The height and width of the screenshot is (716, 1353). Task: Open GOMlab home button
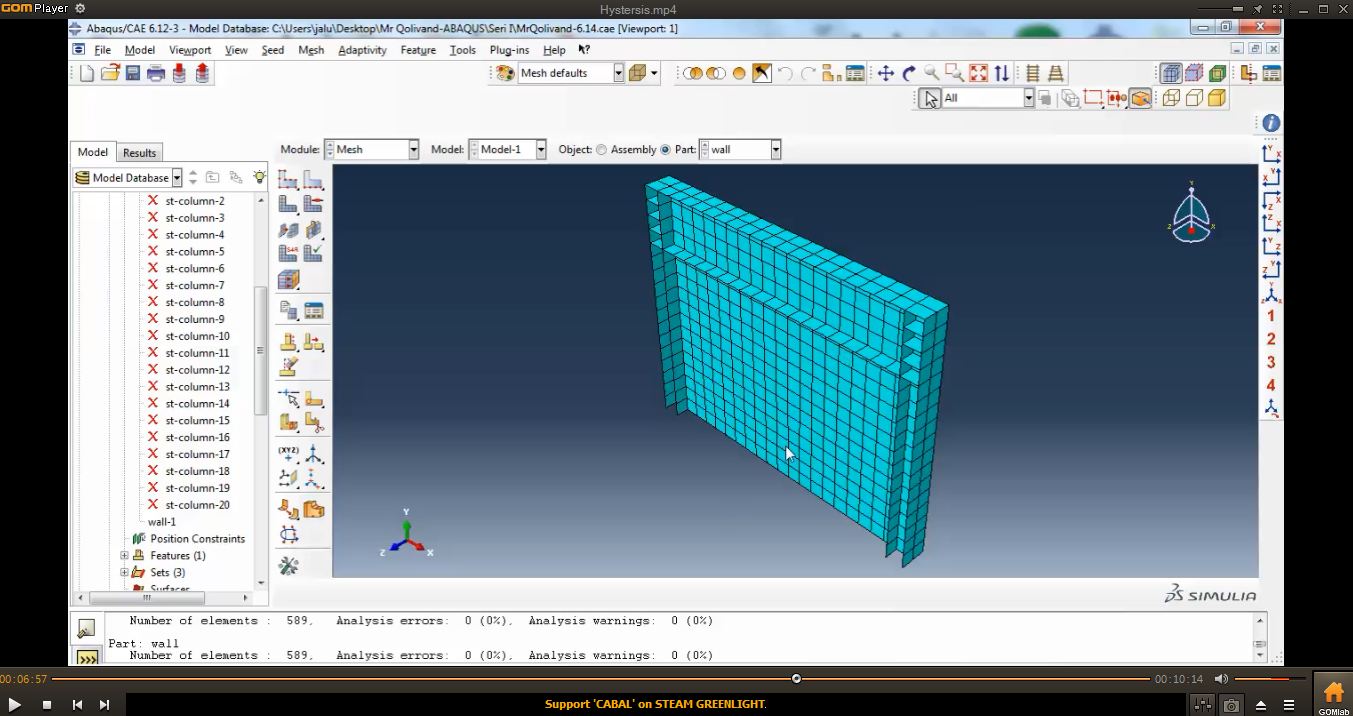pyautogui.click(x=1333, y=696)
